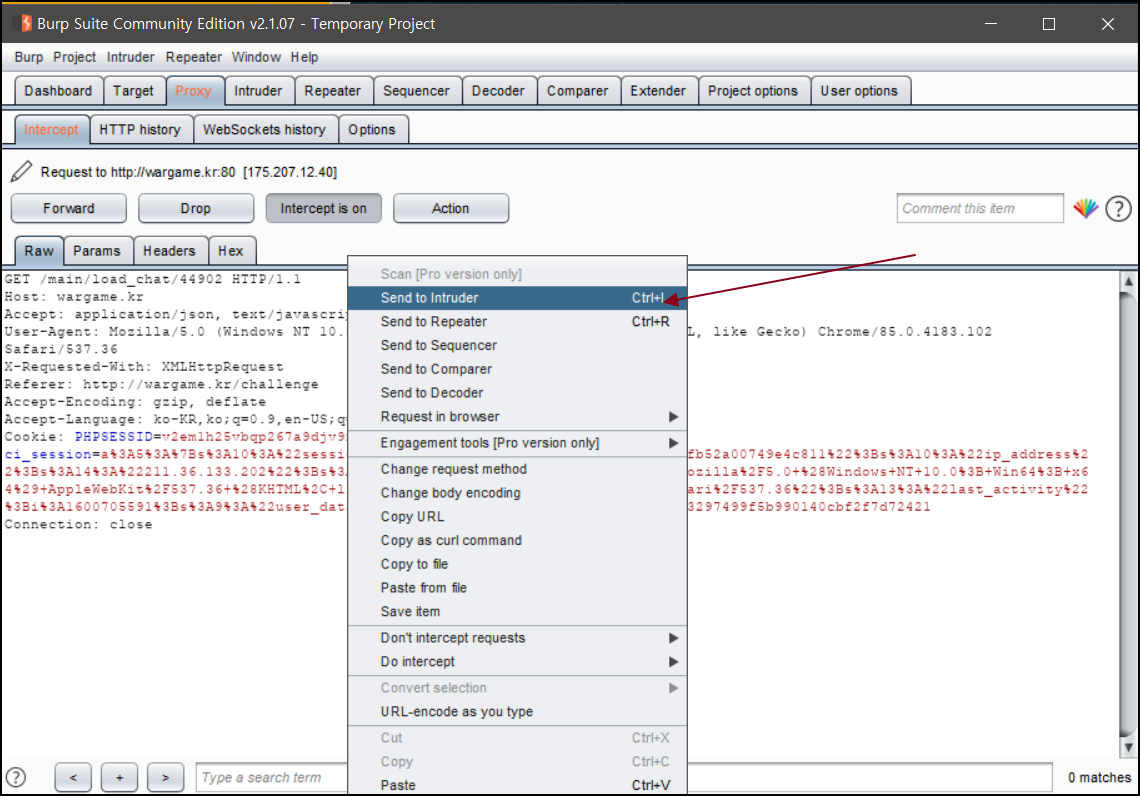Choose 'Paste' in context menu
Viewport: 1140px width, 796px height.
(x=517, y=785)
